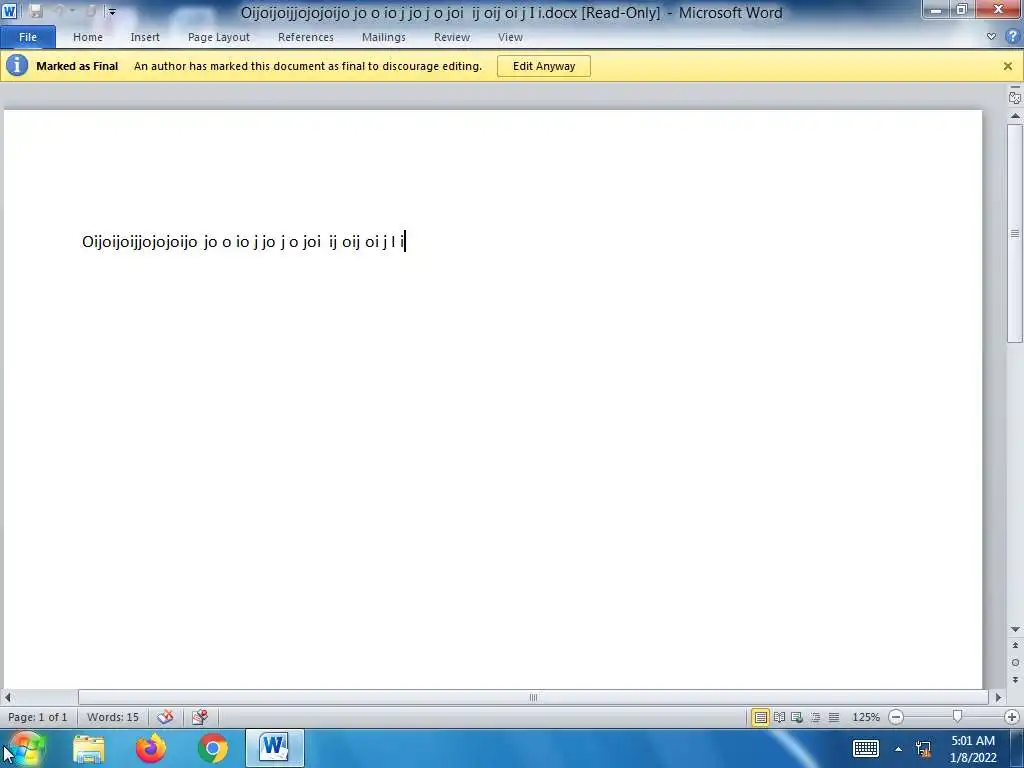The height and width of the screenshot is (768, 1024).
Task: Open the undo history dropdown arrow
Action: [72, 11]
